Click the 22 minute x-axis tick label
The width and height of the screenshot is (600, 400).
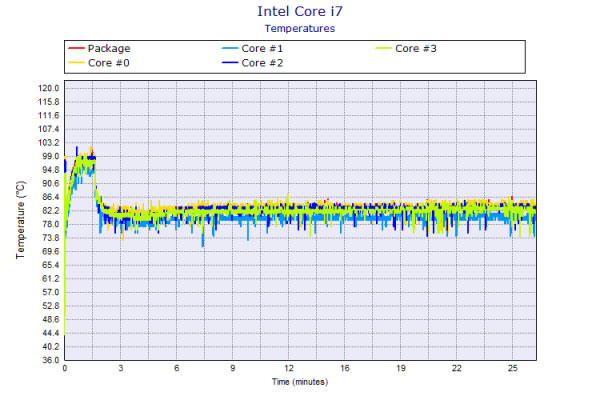[457, 368]
